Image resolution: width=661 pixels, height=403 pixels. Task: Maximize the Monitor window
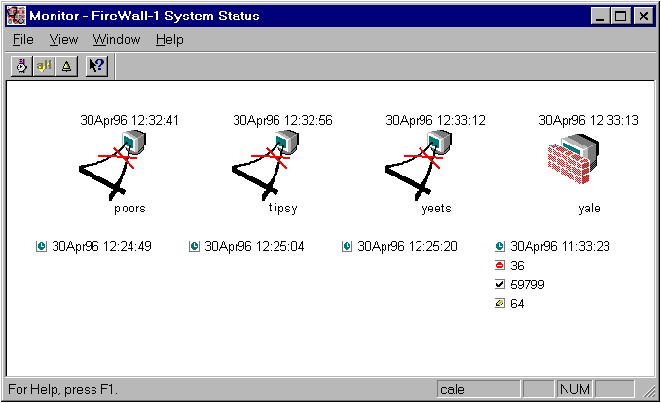pyautogui.click(x=621, y=15)
